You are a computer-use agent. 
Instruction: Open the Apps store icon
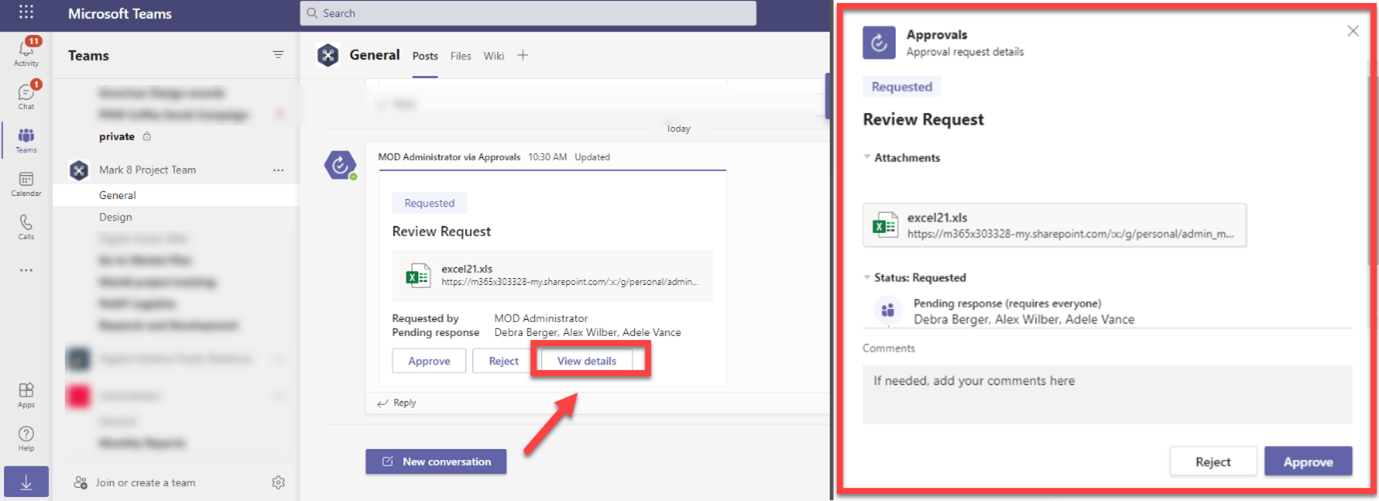26,394
